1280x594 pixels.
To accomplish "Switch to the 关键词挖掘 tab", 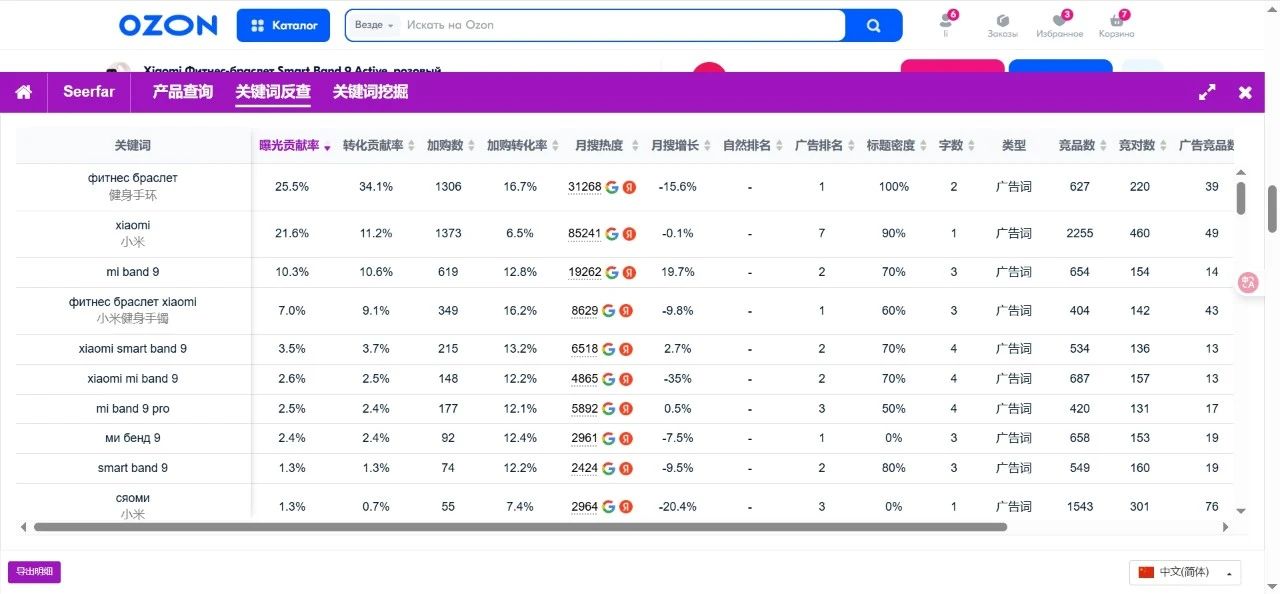I will pos(370,92).
